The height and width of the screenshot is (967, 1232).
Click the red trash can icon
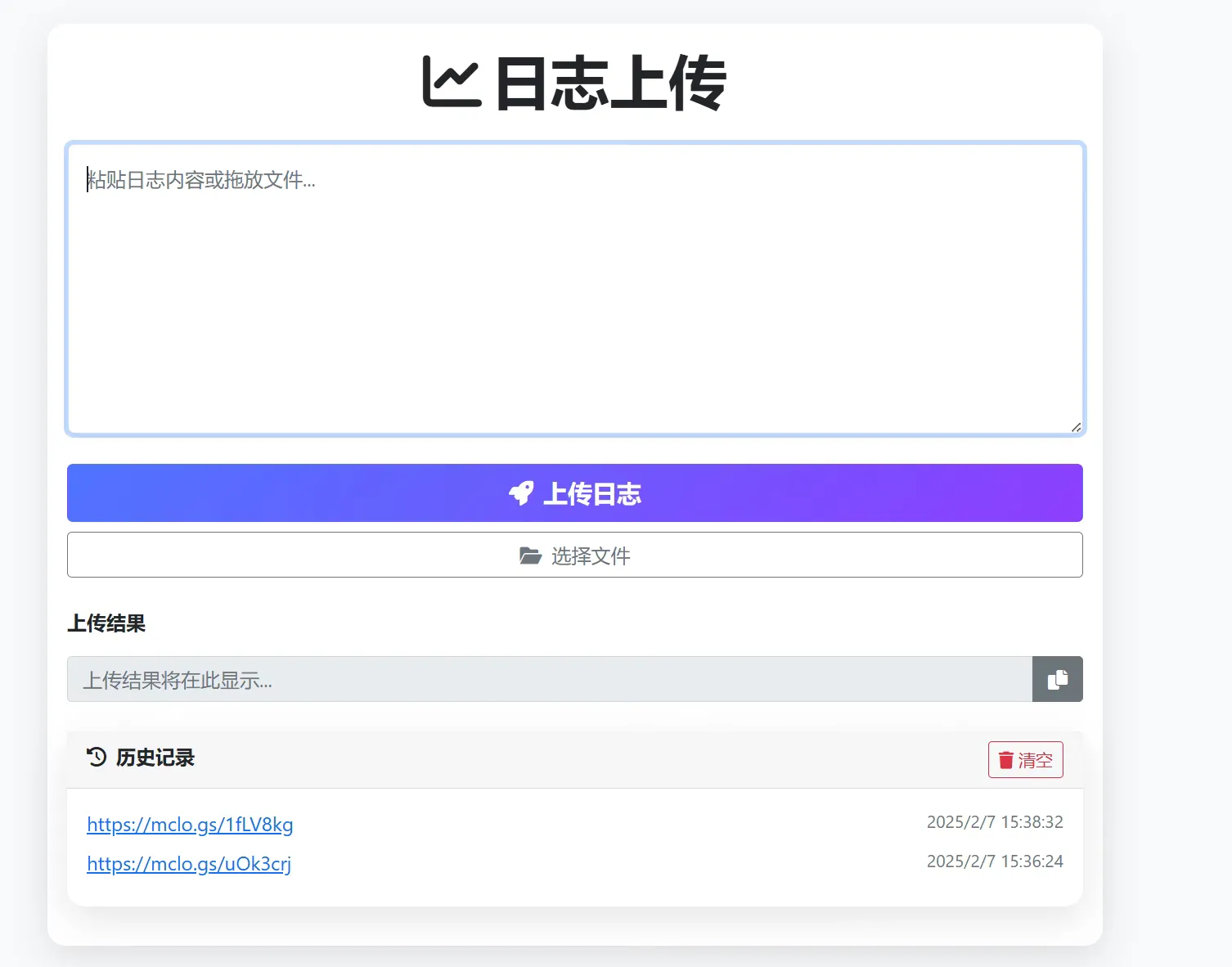(1006, 760)
